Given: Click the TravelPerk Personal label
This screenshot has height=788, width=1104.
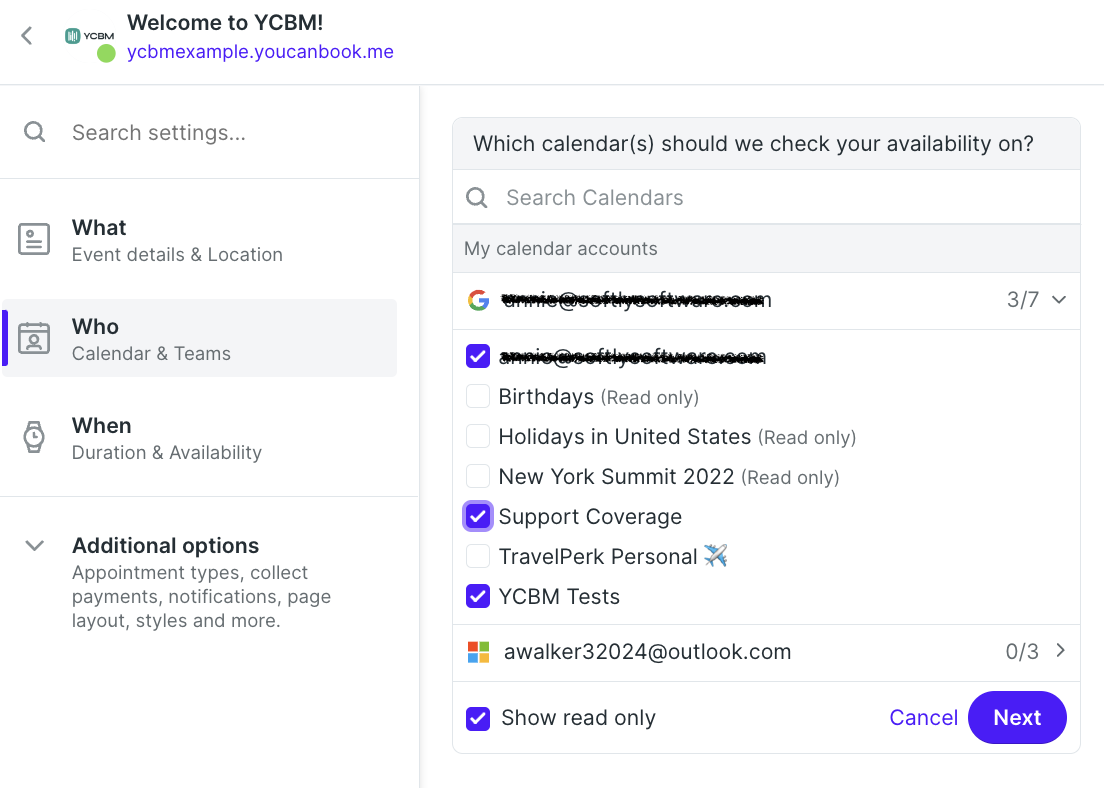Looking at the screenshot, I should click(598, 556).
